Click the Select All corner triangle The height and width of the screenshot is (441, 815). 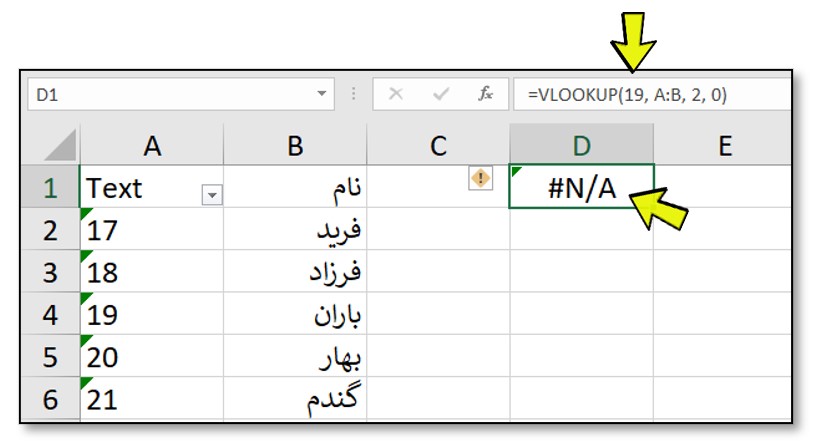pos(61,146)
